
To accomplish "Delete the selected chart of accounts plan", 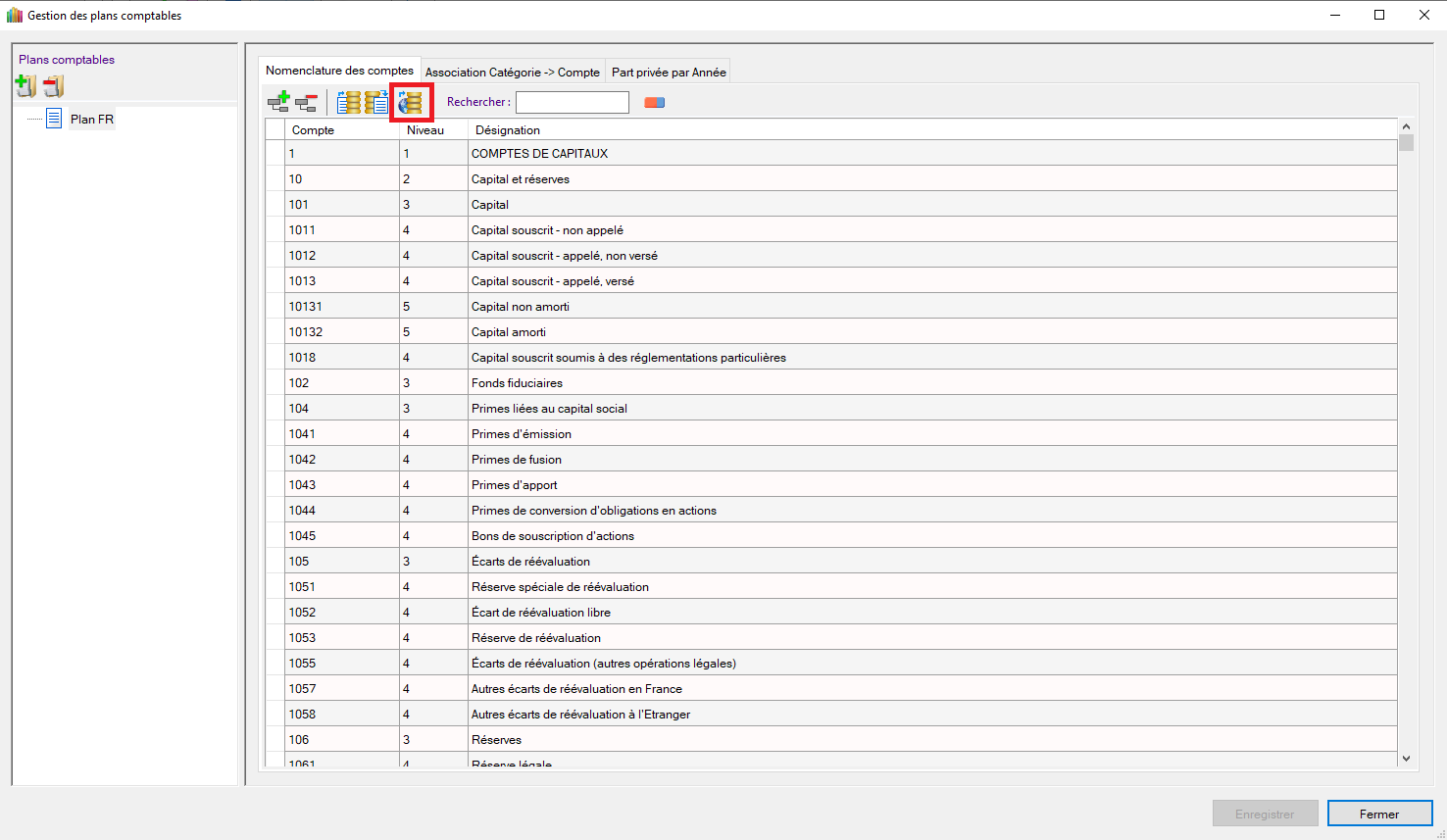I will (x=53, y=86).
